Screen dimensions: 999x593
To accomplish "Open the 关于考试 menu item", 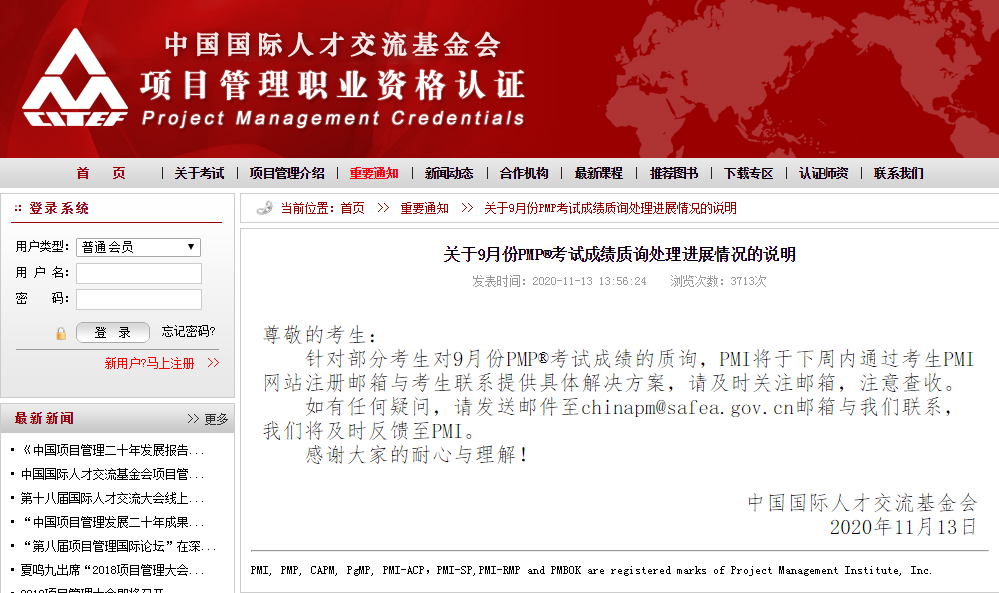I will (x=199, y=173).
